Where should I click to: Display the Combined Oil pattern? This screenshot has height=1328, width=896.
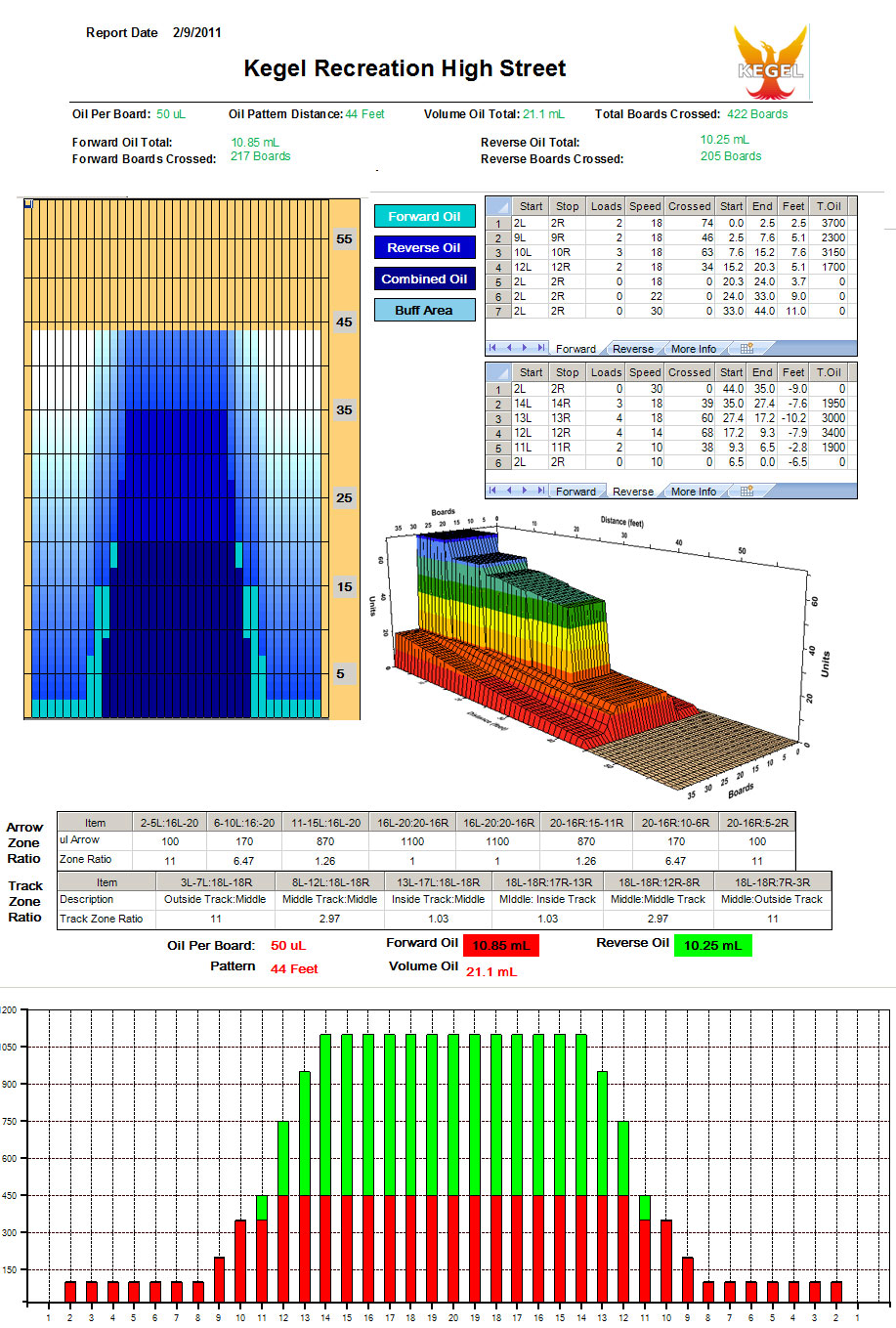[424, 279]
